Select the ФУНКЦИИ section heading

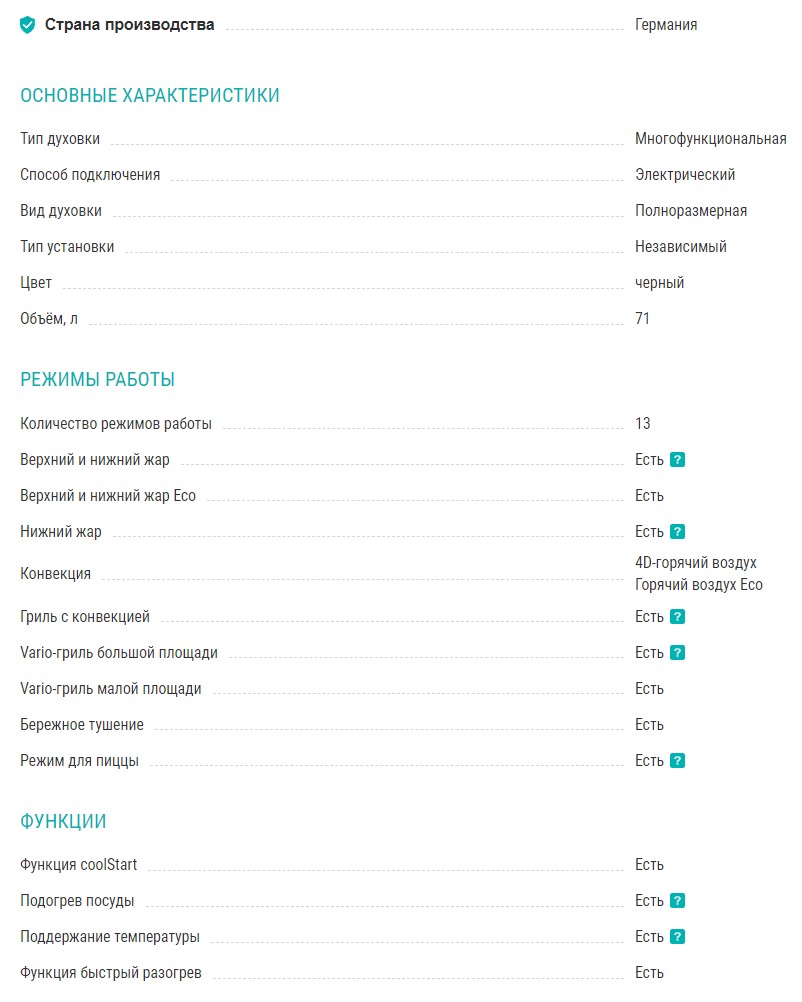tap(63, 822)
